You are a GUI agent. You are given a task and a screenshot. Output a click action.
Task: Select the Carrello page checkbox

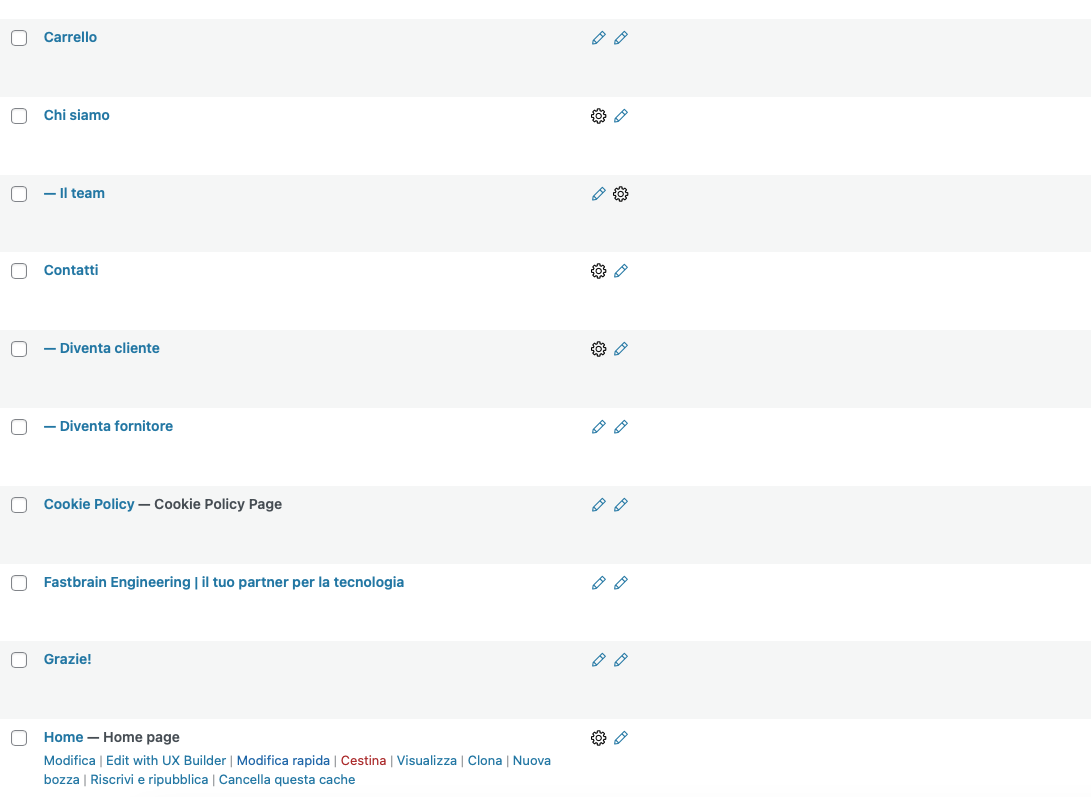(x=19, y=38)
